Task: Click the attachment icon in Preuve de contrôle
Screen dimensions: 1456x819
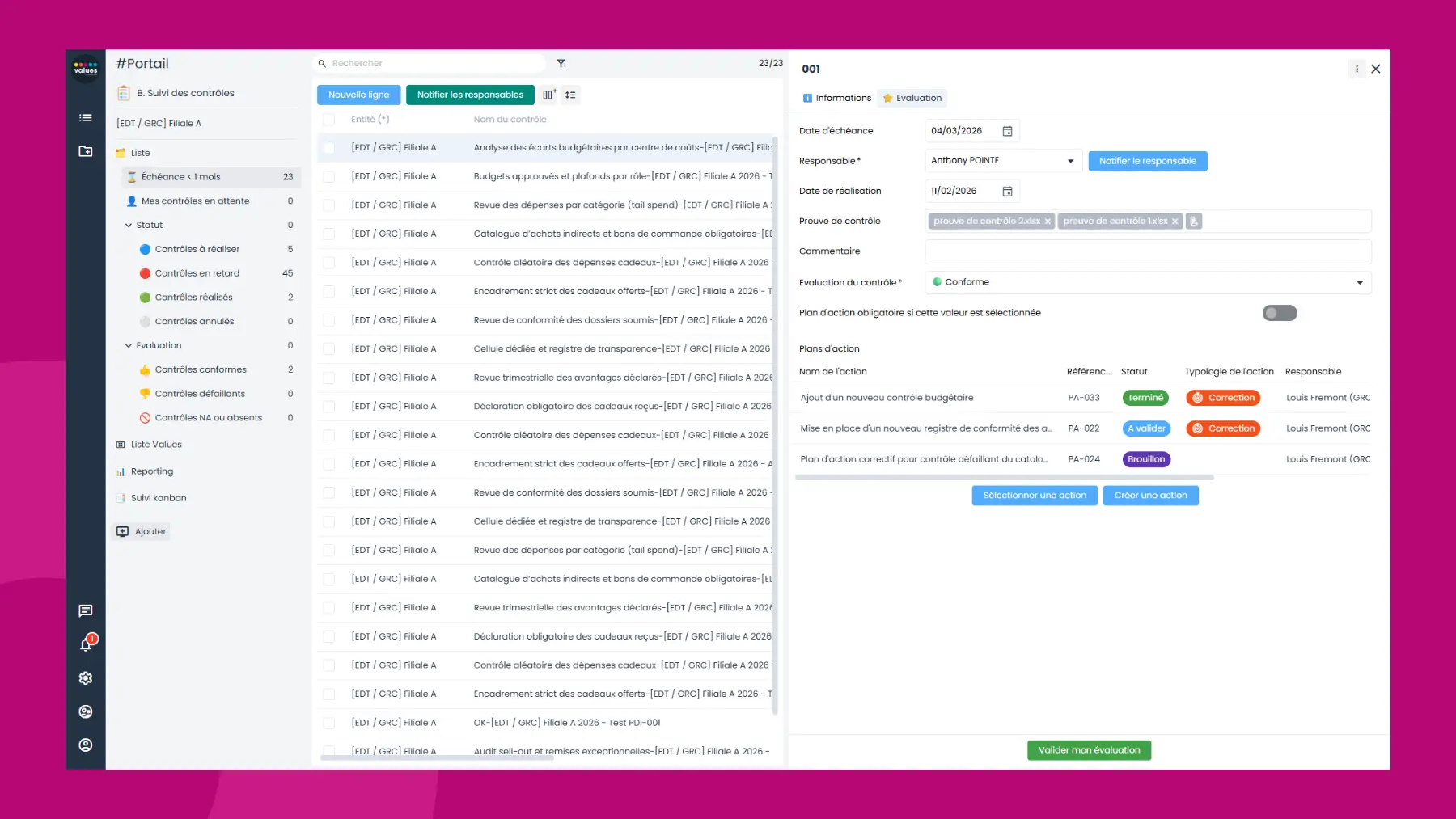Action: point(1194,220)
